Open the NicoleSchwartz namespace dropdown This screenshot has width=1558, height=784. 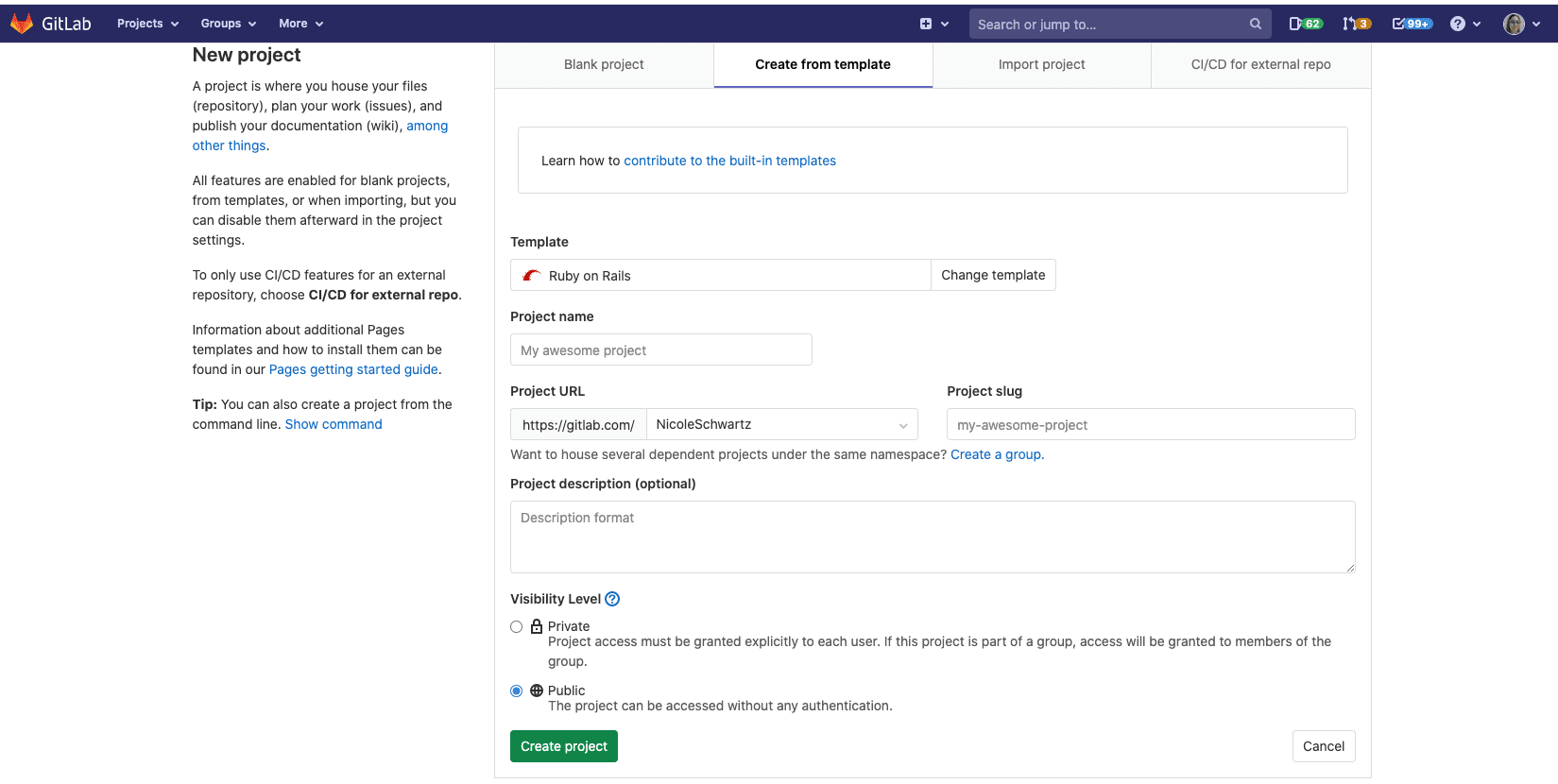[781, 424]
